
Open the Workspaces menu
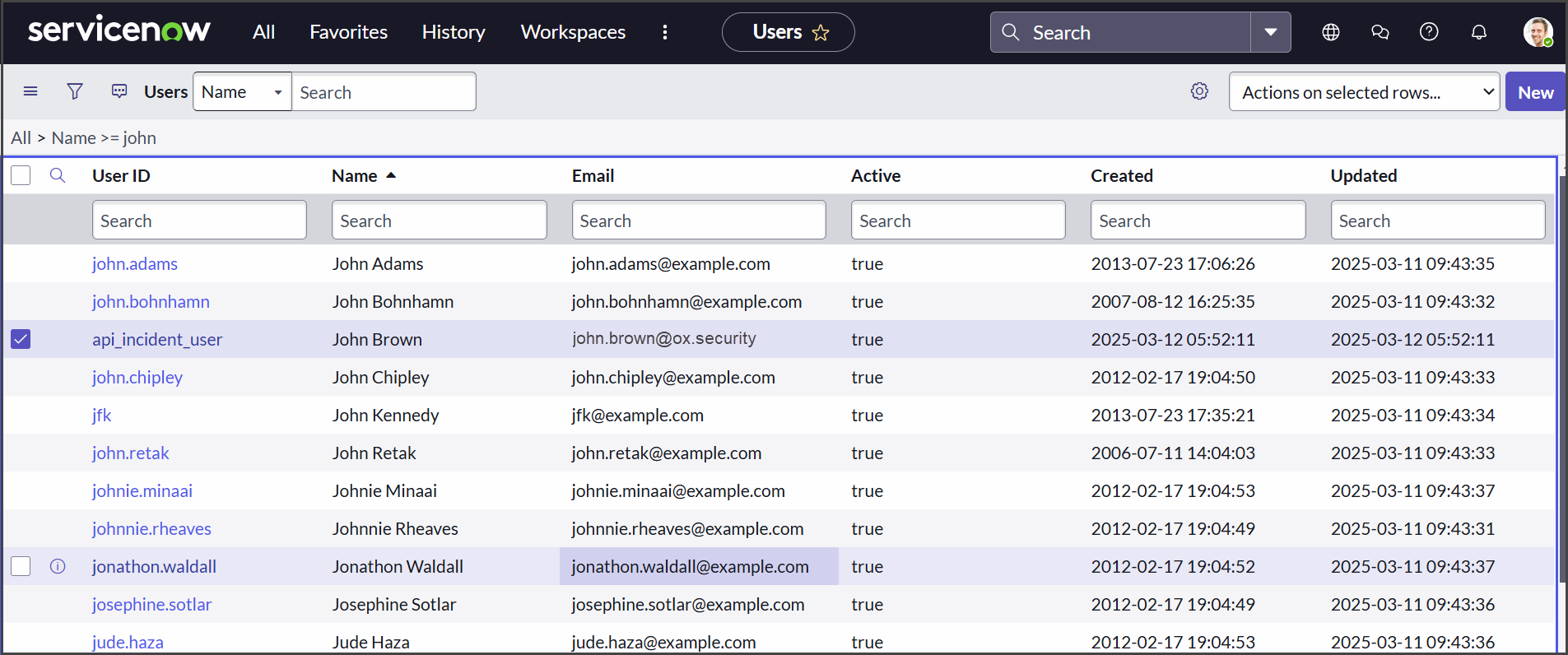[x=573, y=32]
